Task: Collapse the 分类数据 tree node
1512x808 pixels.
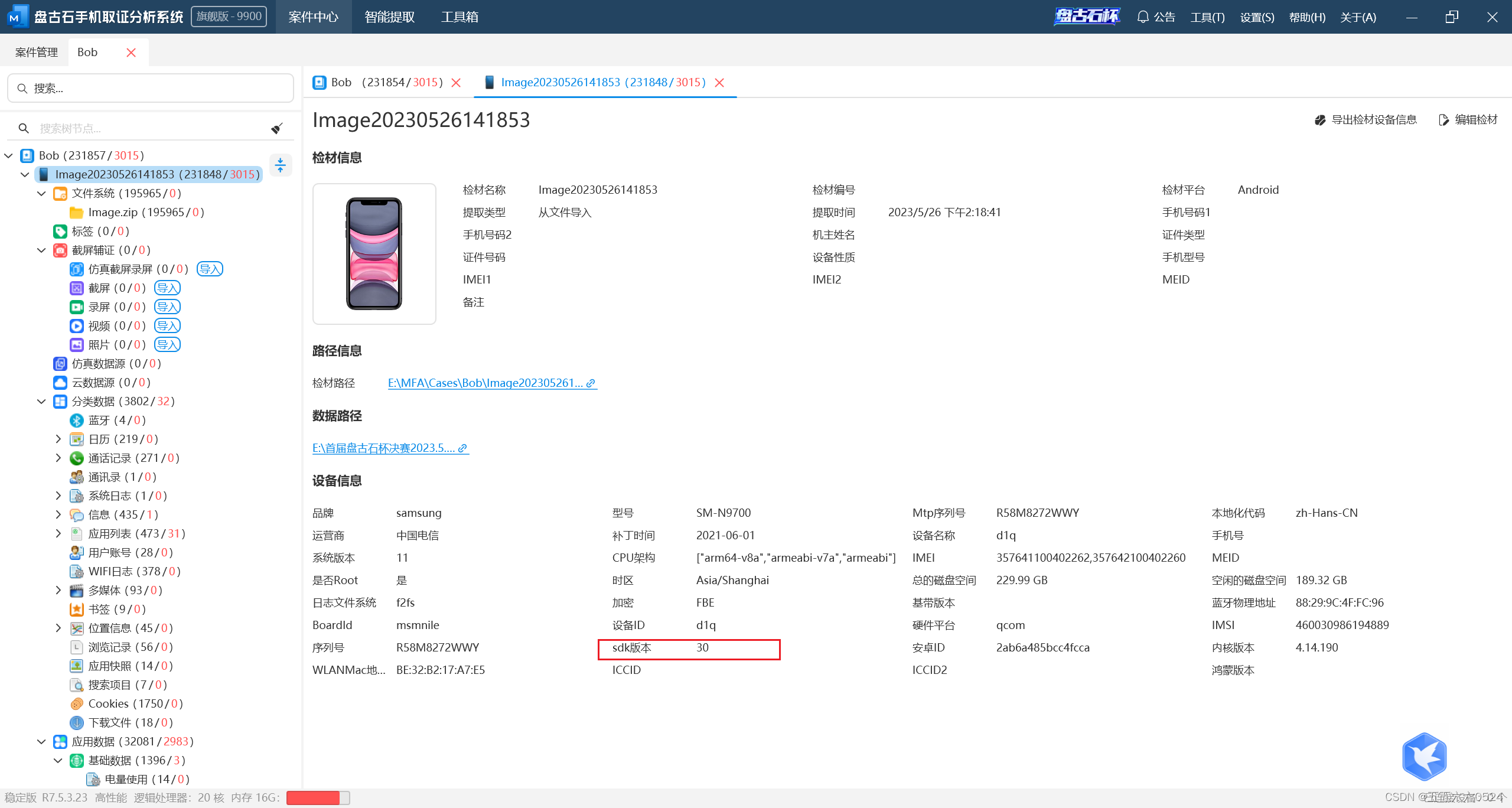Action: (x=41, y=402)
